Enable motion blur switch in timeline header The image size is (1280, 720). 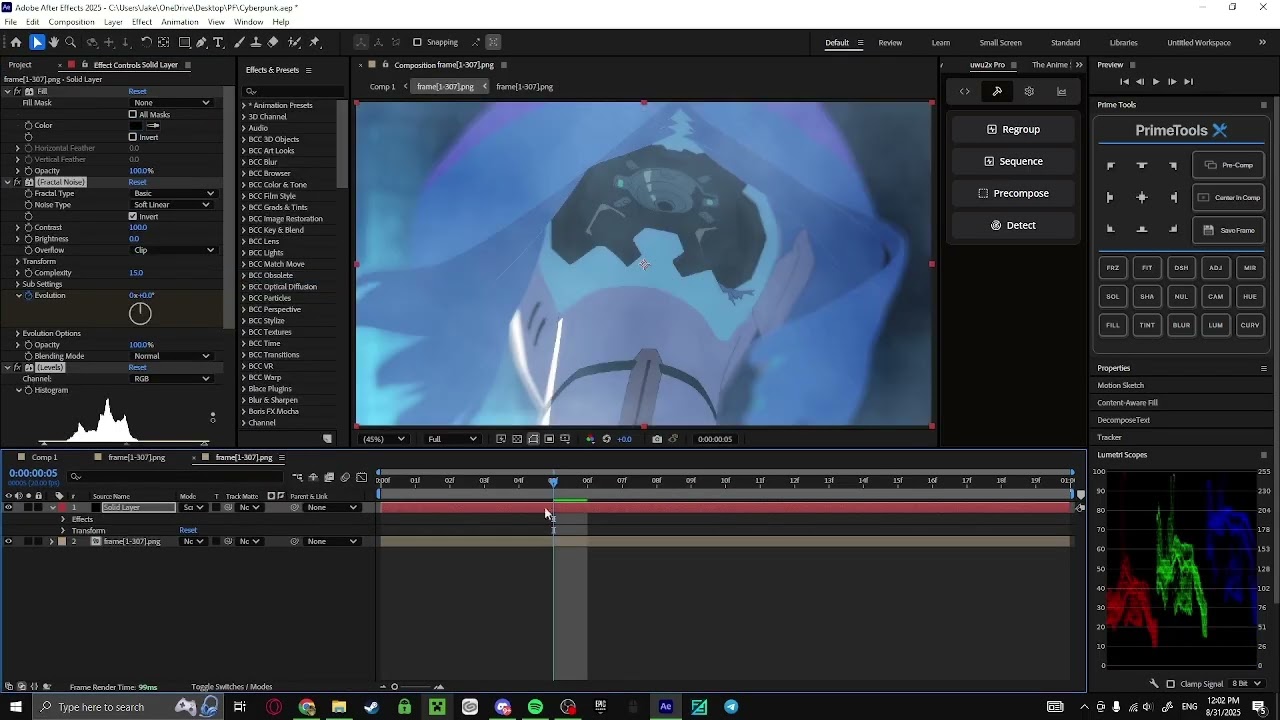345,478
